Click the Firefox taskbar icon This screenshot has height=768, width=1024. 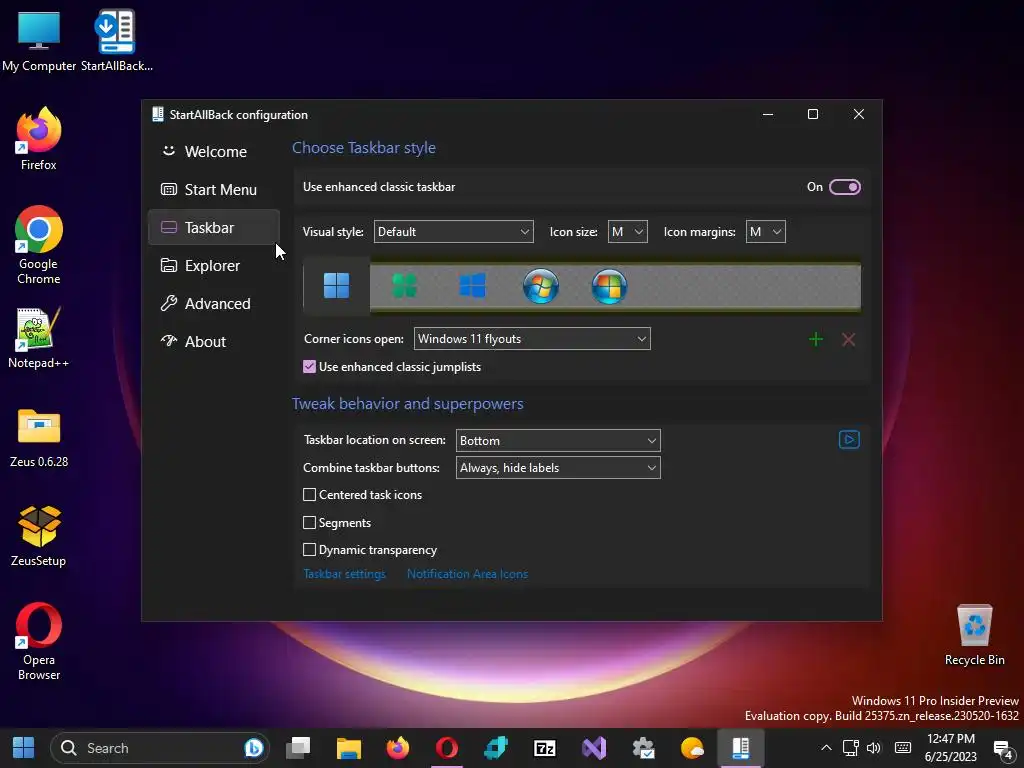pyautogui.click(x=397, y=748)
